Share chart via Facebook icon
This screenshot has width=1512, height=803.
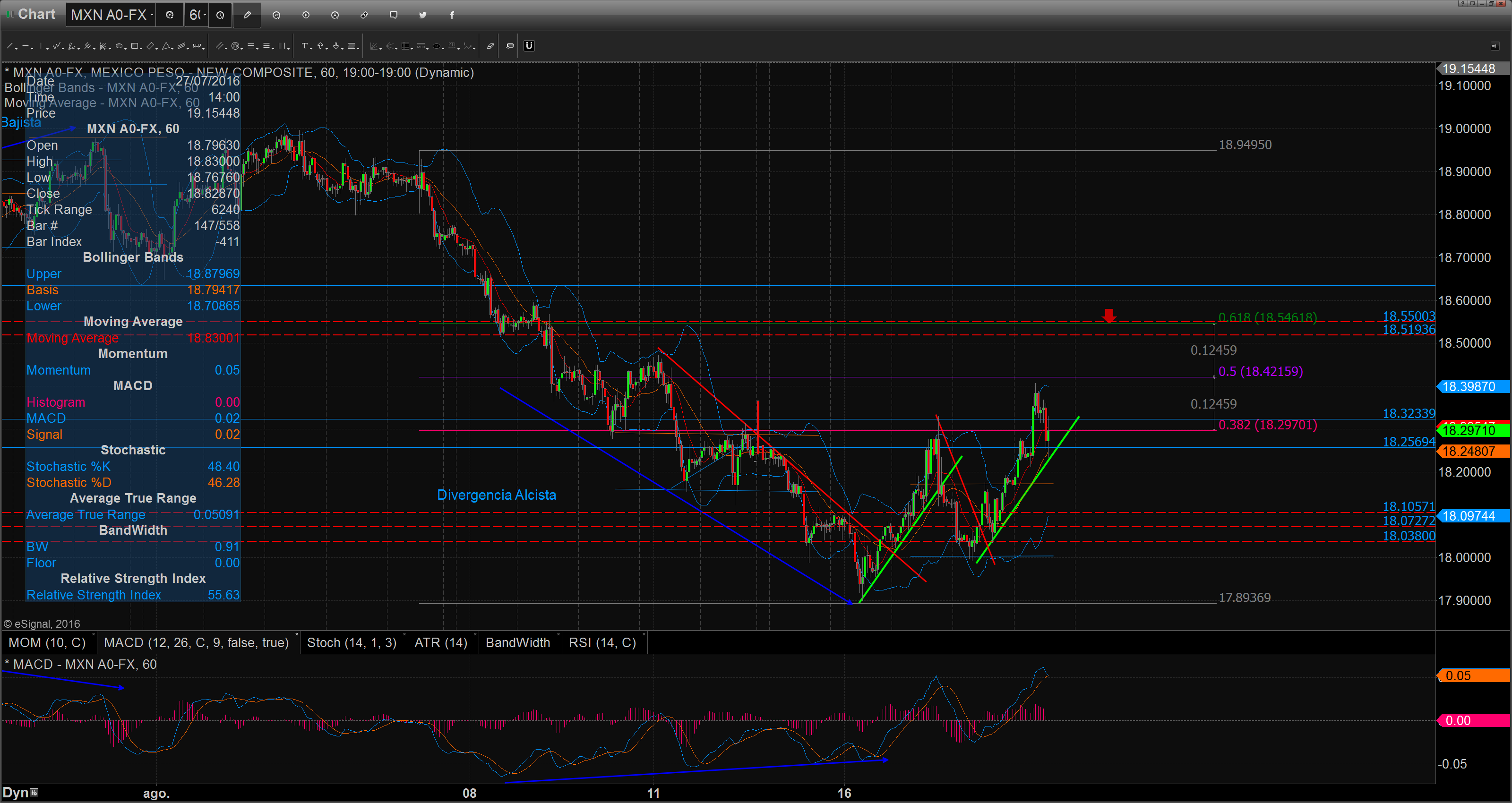tap(452, 15)
